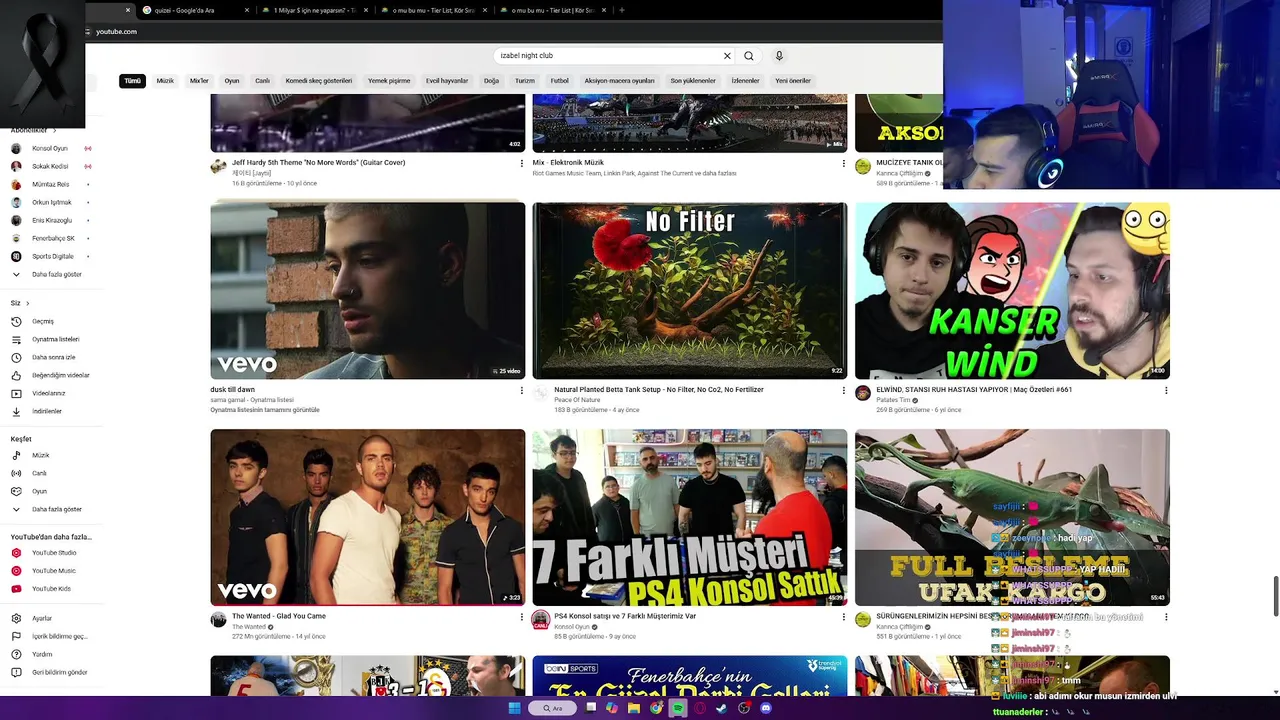Viewport: 1280px width, 720px height.
Task: Open the Siz section chevron
Action: 27,303
